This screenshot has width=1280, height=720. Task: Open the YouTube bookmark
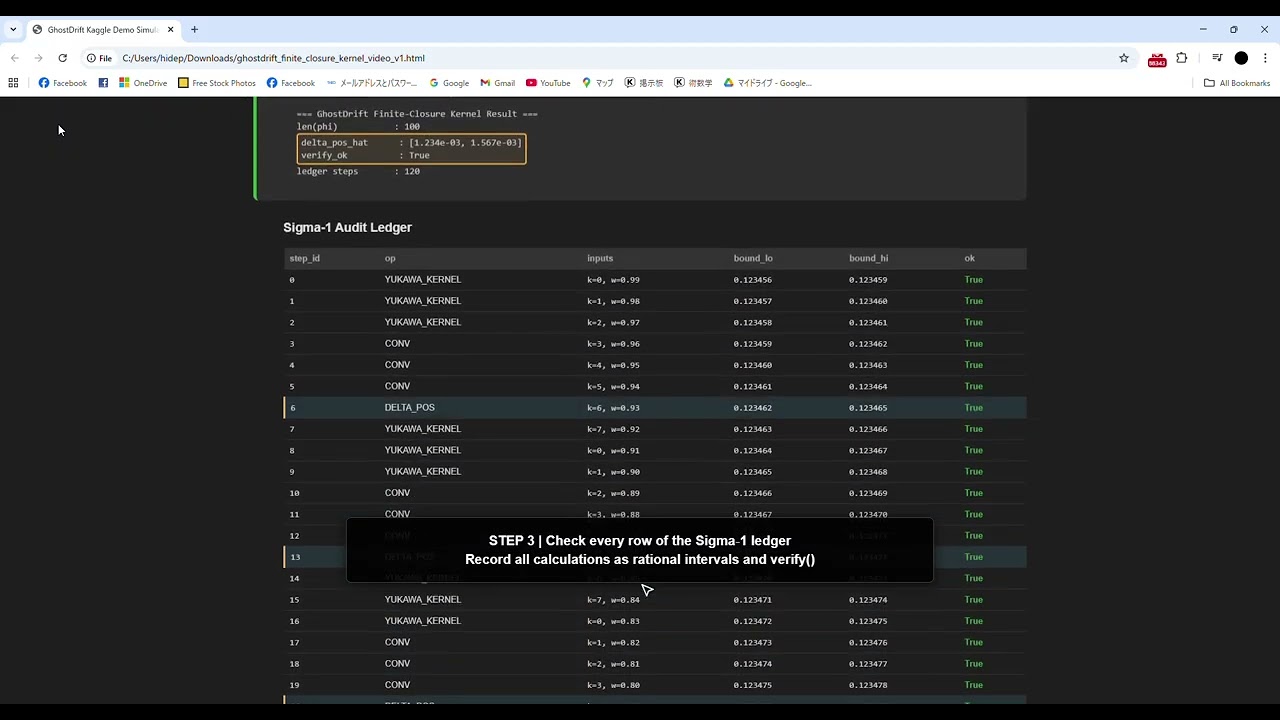(x=548, y=83)
